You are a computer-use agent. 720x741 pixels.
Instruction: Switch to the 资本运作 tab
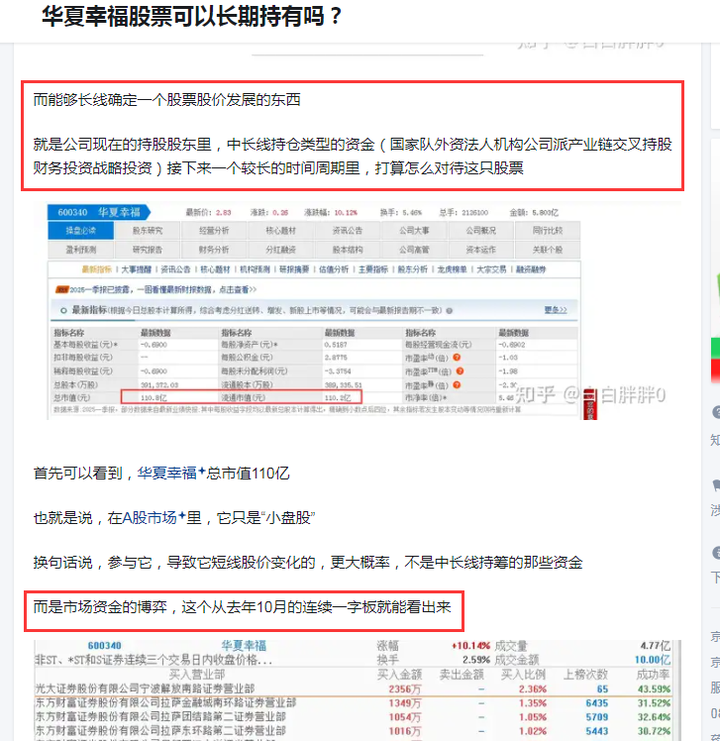click(x=480, y=250)
